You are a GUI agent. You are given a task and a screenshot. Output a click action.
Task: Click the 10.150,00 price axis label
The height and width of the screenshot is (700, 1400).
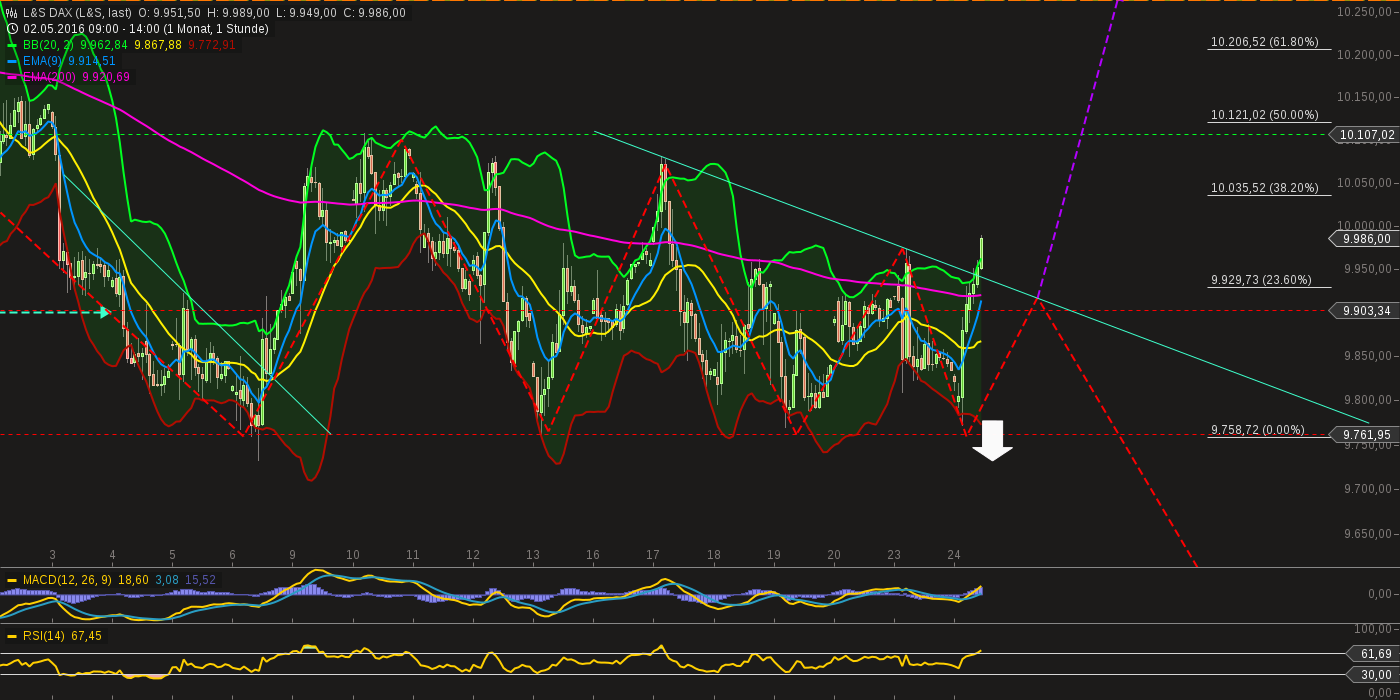click(x=1366, y=97)
